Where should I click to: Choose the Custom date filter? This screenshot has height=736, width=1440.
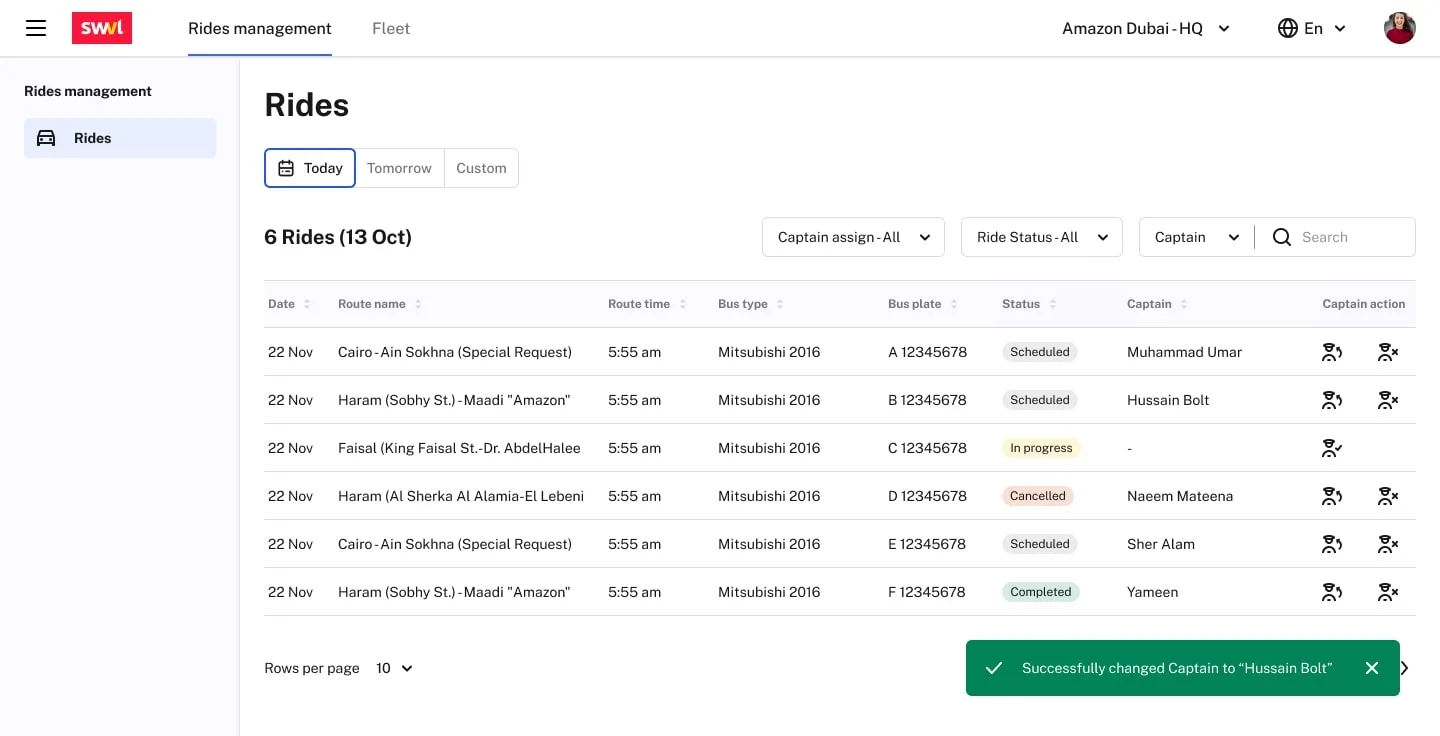(x=481, y=168)
